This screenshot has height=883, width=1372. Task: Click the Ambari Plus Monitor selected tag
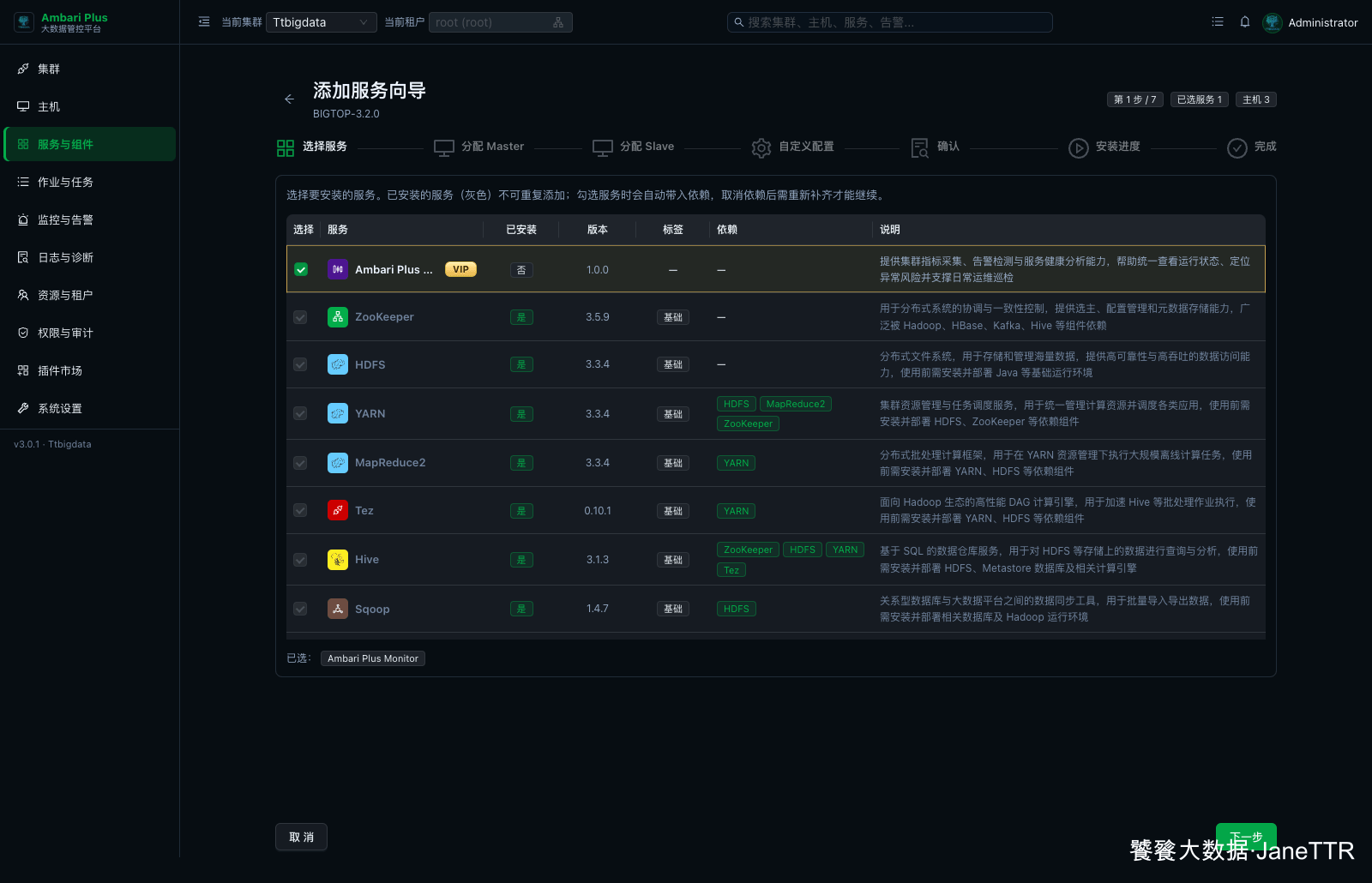373,658
